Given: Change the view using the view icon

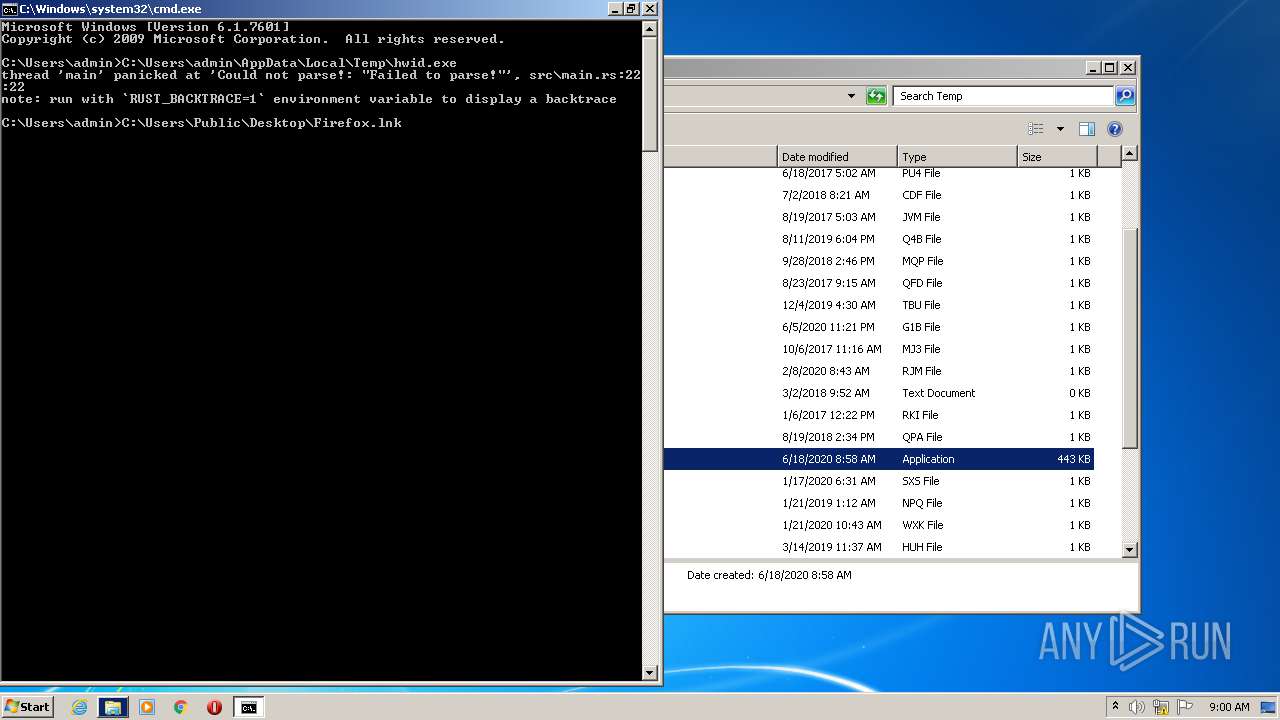Looking at the screenshot, I should [x=1036, y=129].
